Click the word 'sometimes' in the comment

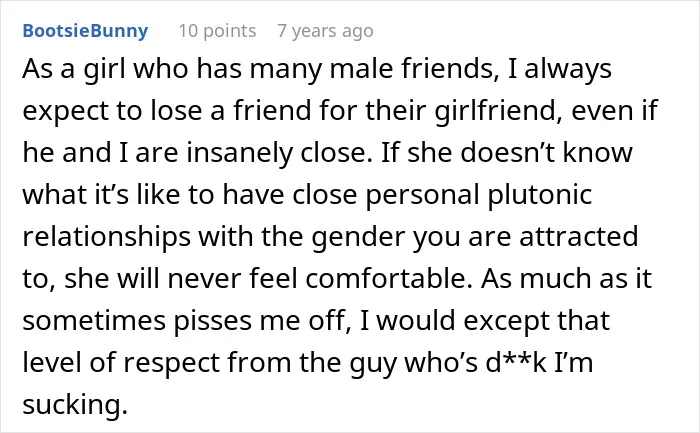pyautogui.click(x=94, y=321)
